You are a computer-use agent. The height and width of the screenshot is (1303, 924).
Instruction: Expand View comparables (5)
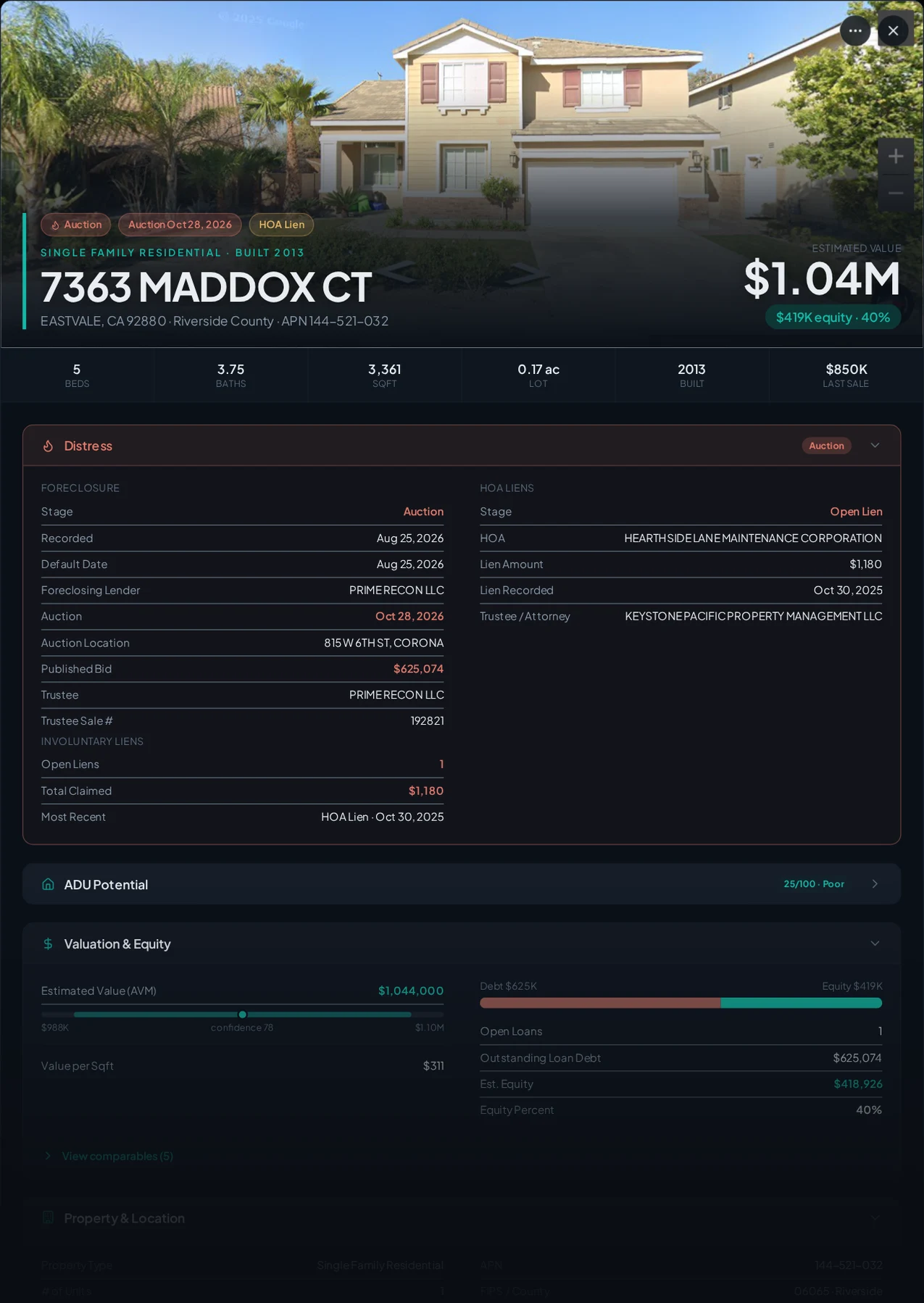coord(109,1156)
